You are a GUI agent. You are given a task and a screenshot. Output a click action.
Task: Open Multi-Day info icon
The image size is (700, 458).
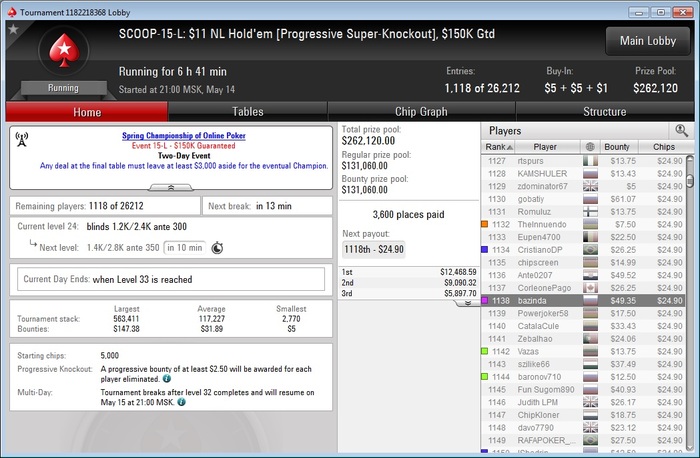pos(181,402)
